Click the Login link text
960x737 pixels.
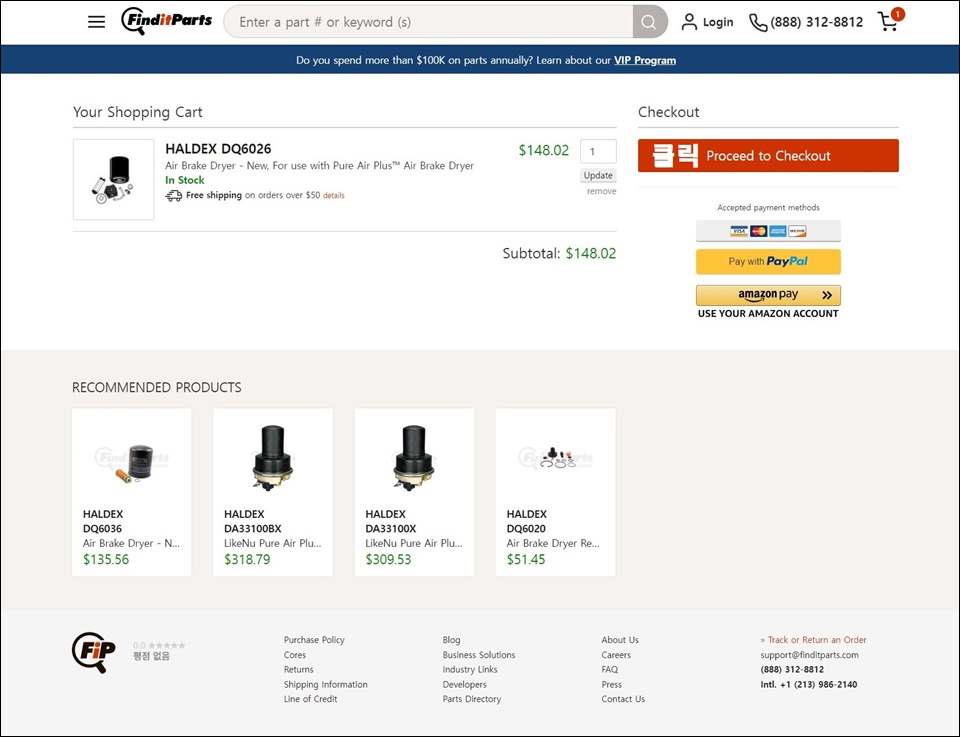pos(718,23)
